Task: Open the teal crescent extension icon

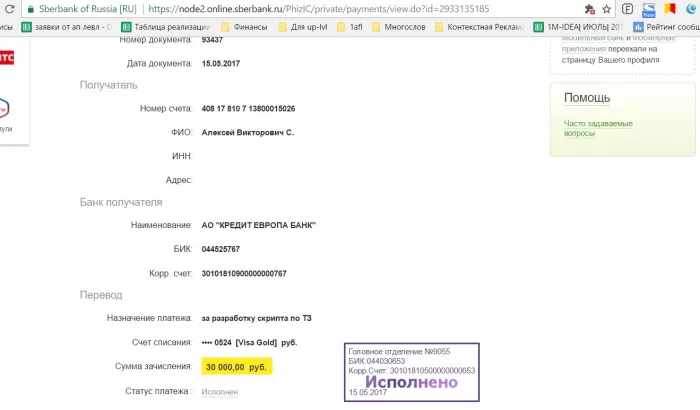Action: [691, 9]
